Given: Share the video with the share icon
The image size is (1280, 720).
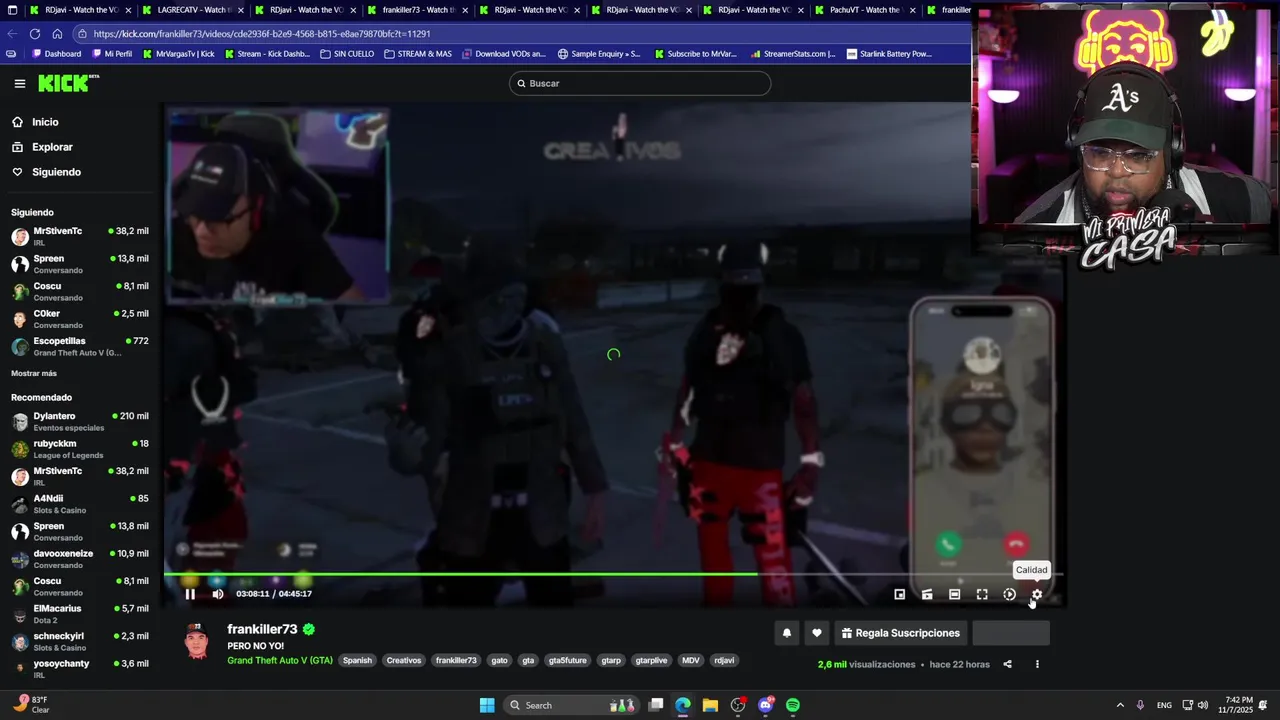Looking at the screenshot, I should [x=1007, y=664].
